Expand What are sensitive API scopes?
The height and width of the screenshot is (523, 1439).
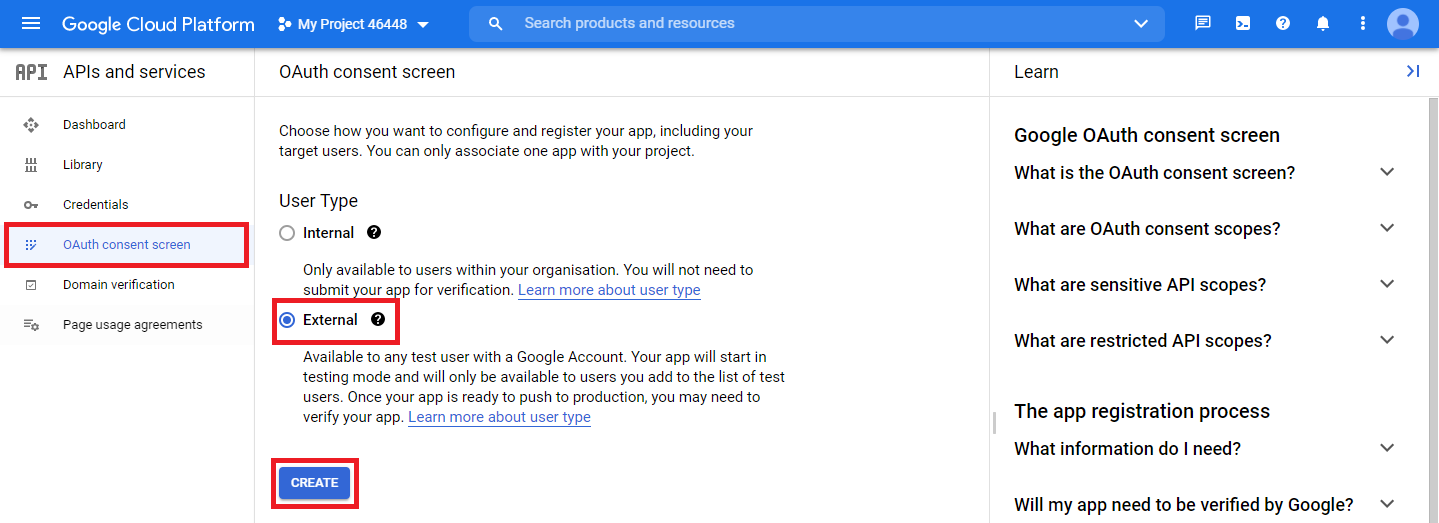point(1204,285)
